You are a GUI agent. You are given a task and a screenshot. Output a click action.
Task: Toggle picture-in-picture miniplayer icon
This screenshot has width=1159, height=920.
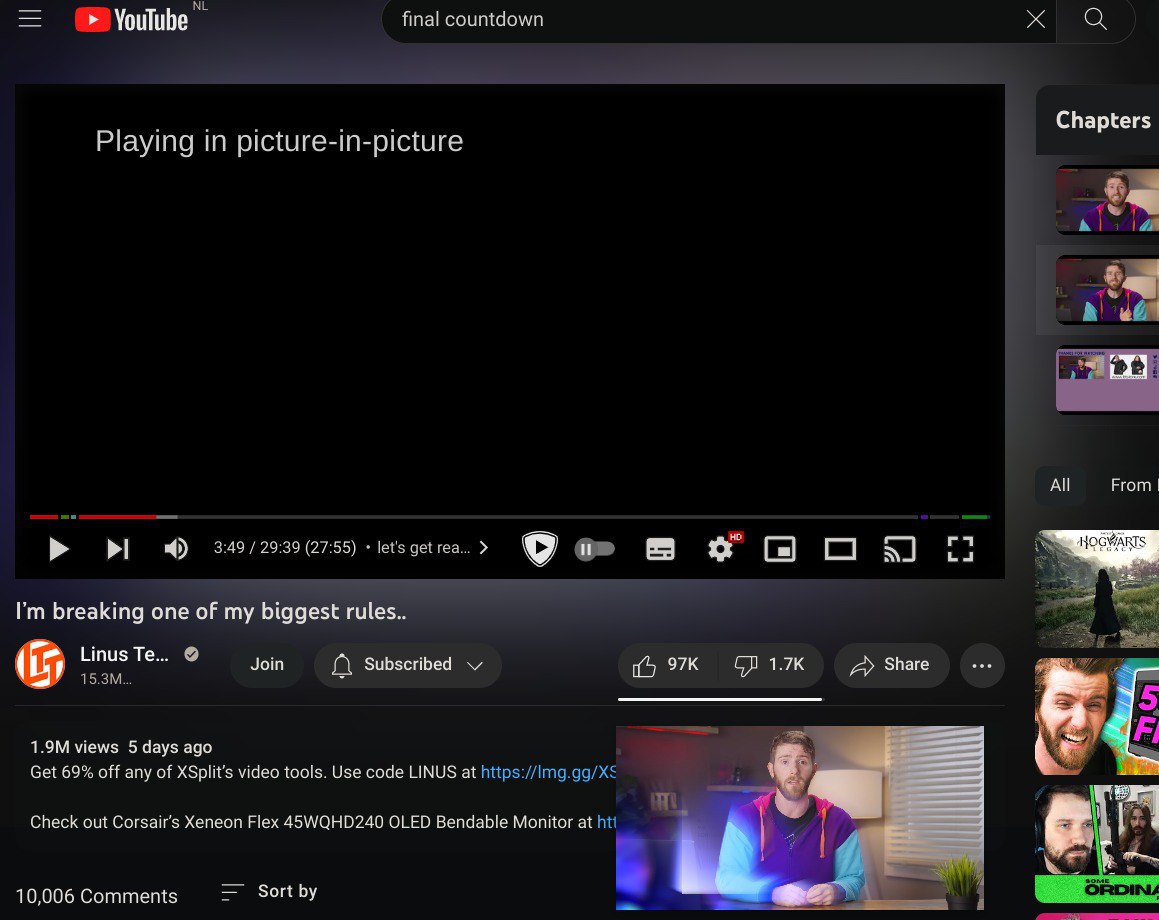780,548
